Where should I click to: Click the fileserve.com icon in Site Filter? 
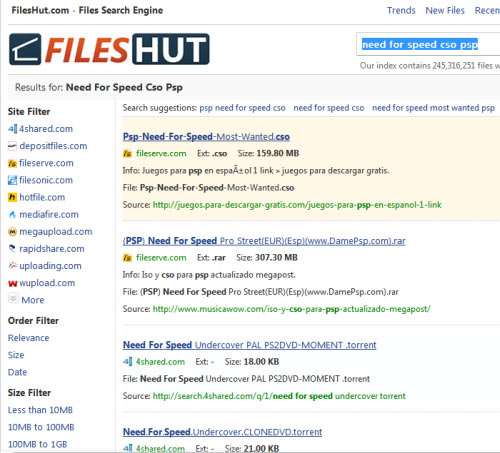tap(12, 163)
